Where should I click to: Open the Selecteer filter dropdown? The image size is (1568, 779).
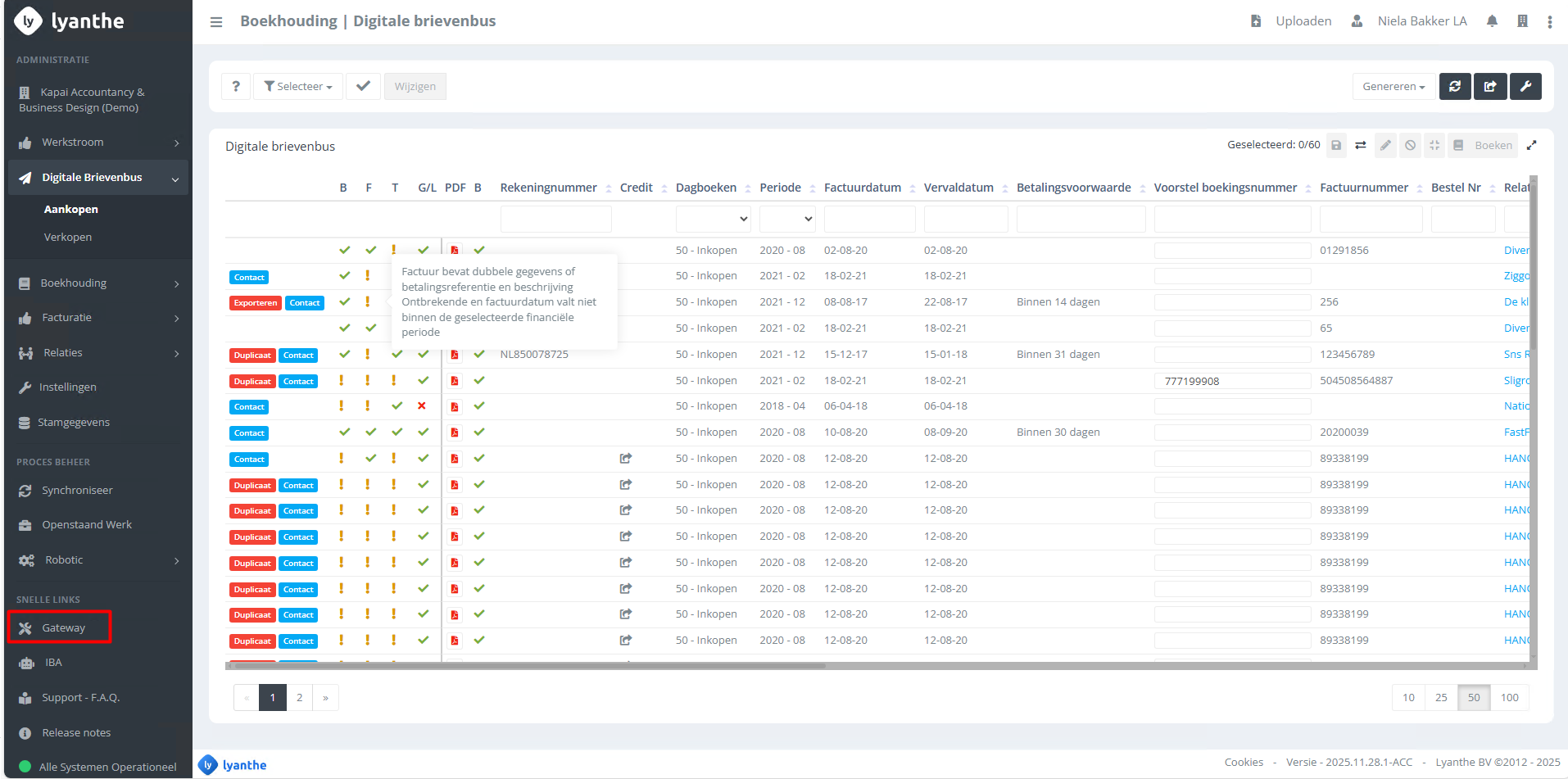tap(298, 86)
